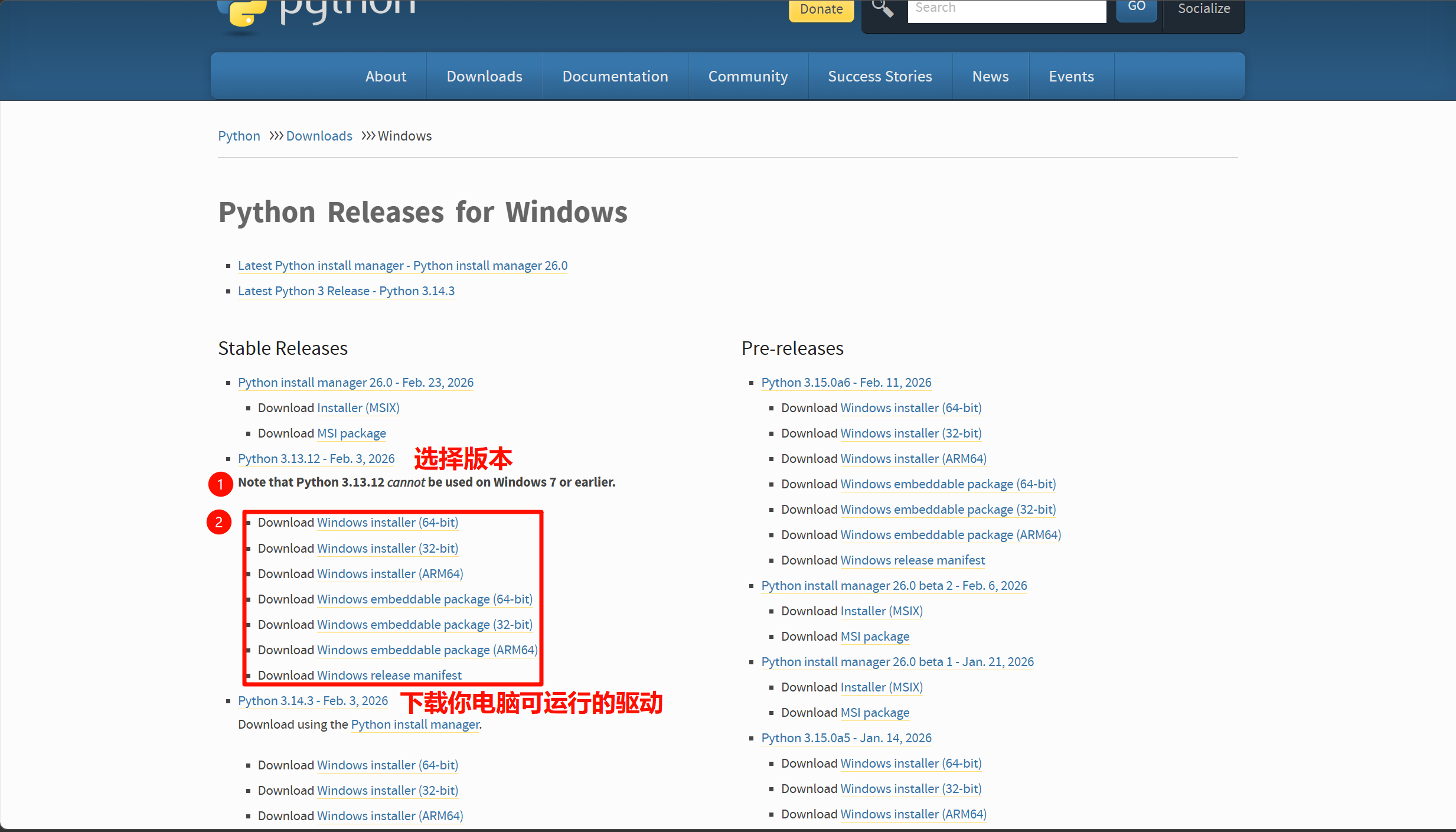Click the Windows 7 compatibility note text
Image resolution: width=1456 pixels, height=832 pixels.
(x=426, y=482)
